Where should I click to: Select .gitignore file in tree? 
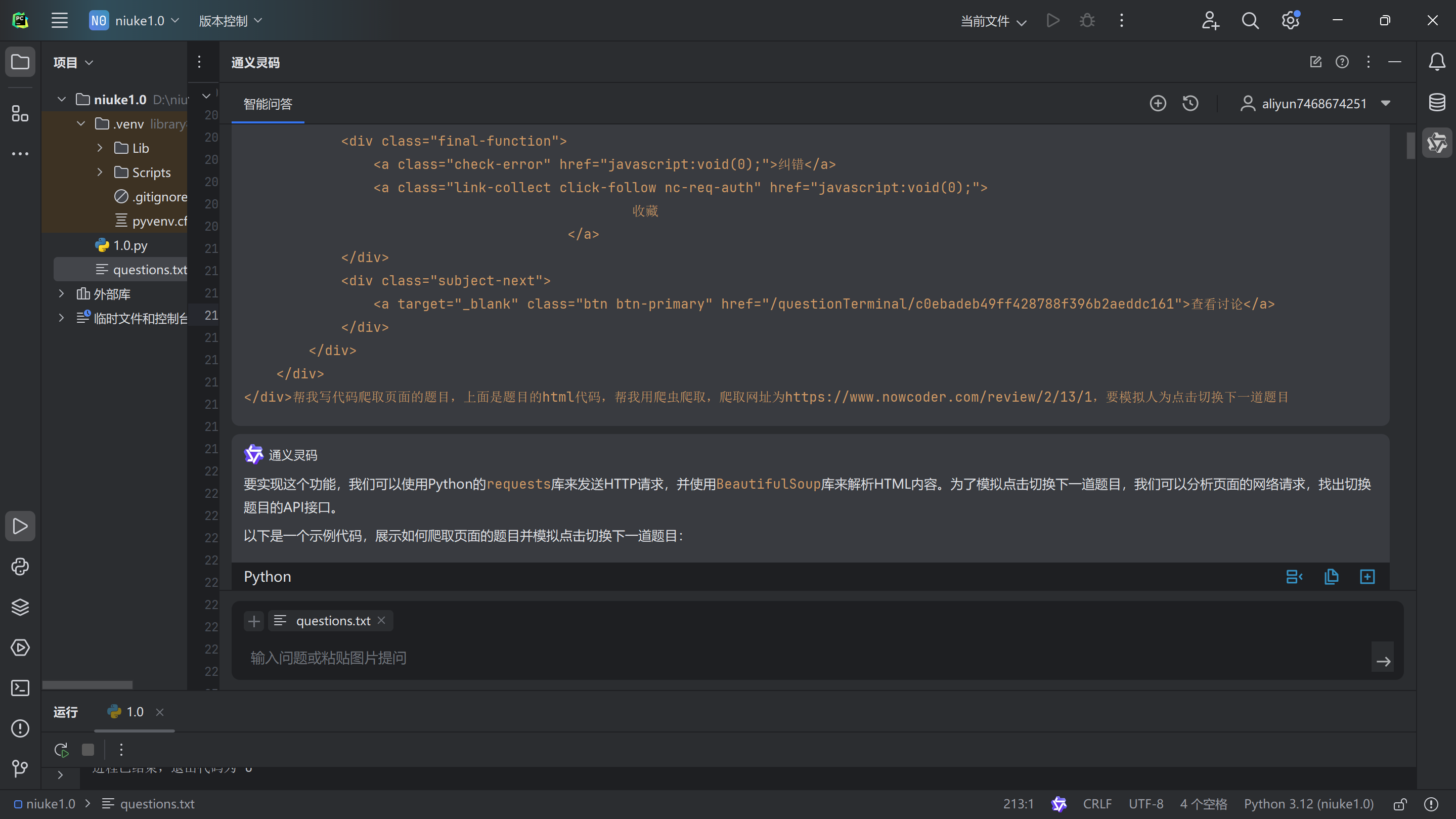(150, 197)
